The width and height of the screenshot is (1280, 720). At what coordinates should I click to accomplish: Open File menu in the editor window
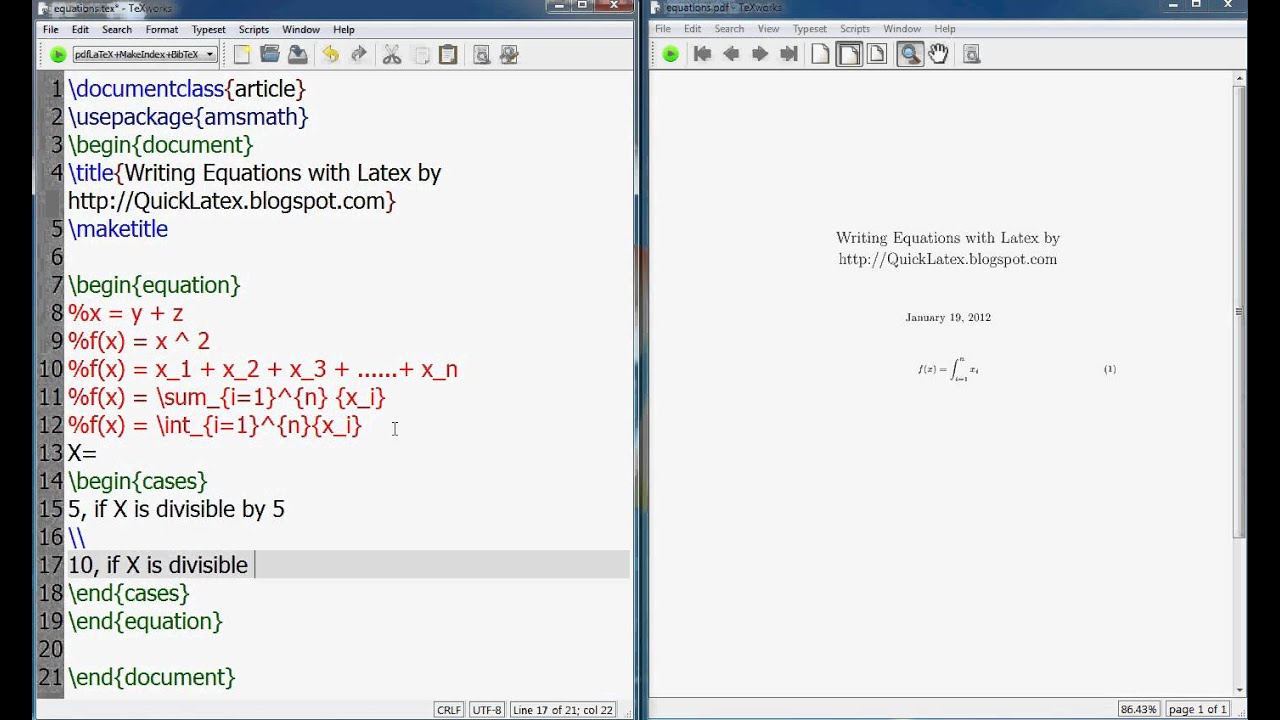[50, 29]
